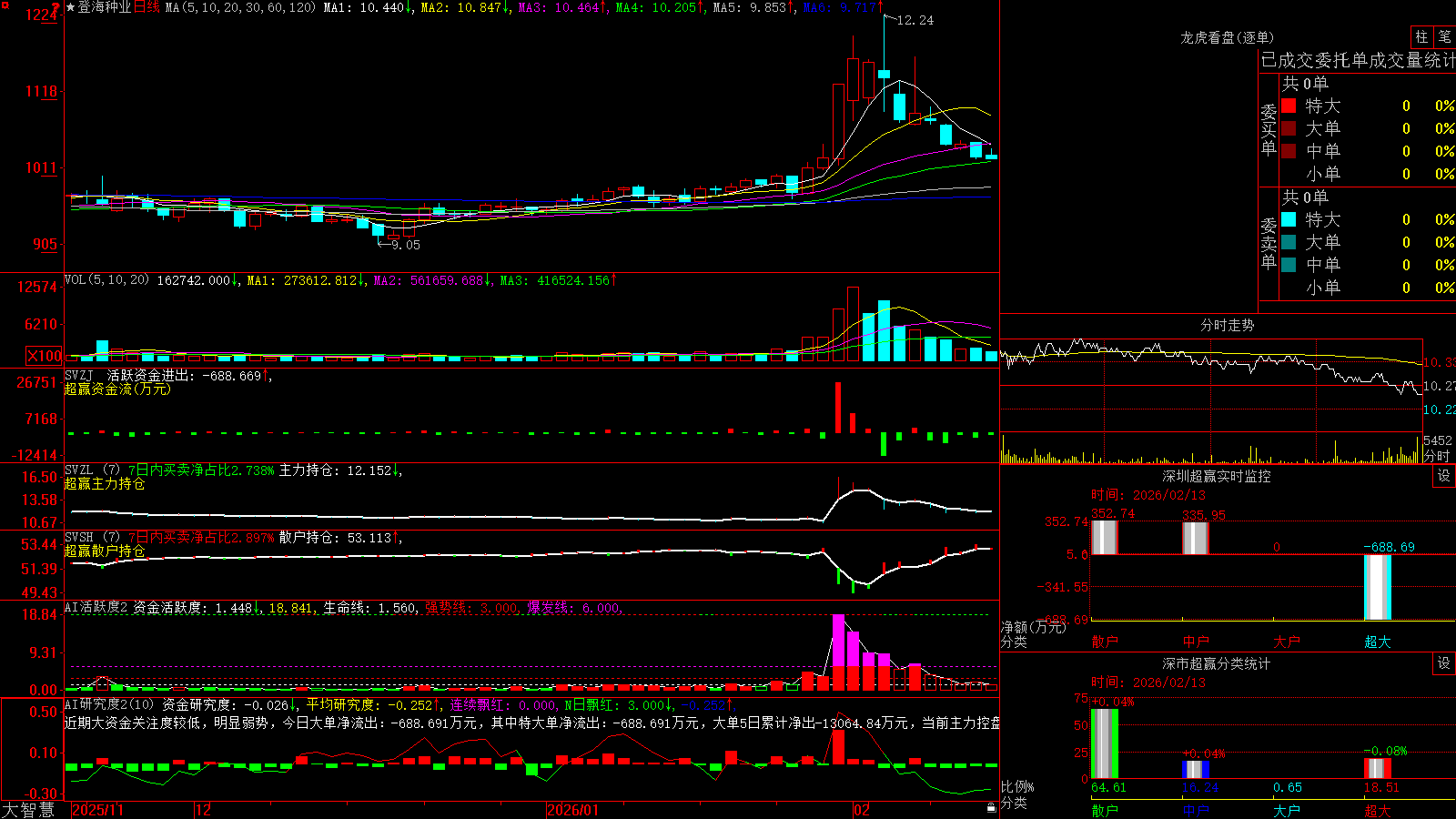Click the 小单 row under 委卖单
This screenshot has height=819, width=1456.
(1368, 288)
